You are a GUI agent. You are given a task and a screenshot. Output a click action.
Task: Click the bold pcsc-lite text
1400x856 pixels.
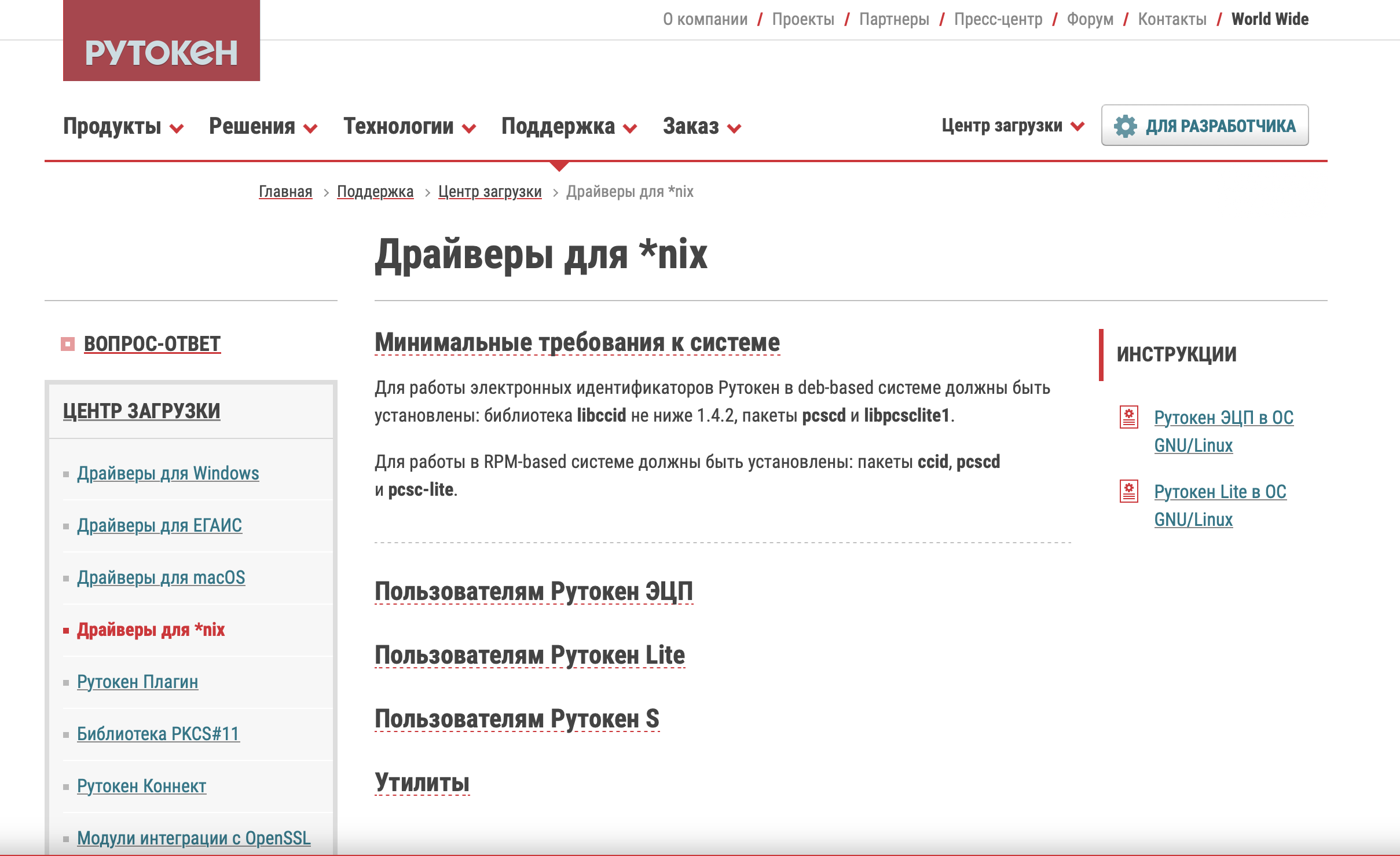(x=421, y=489)
